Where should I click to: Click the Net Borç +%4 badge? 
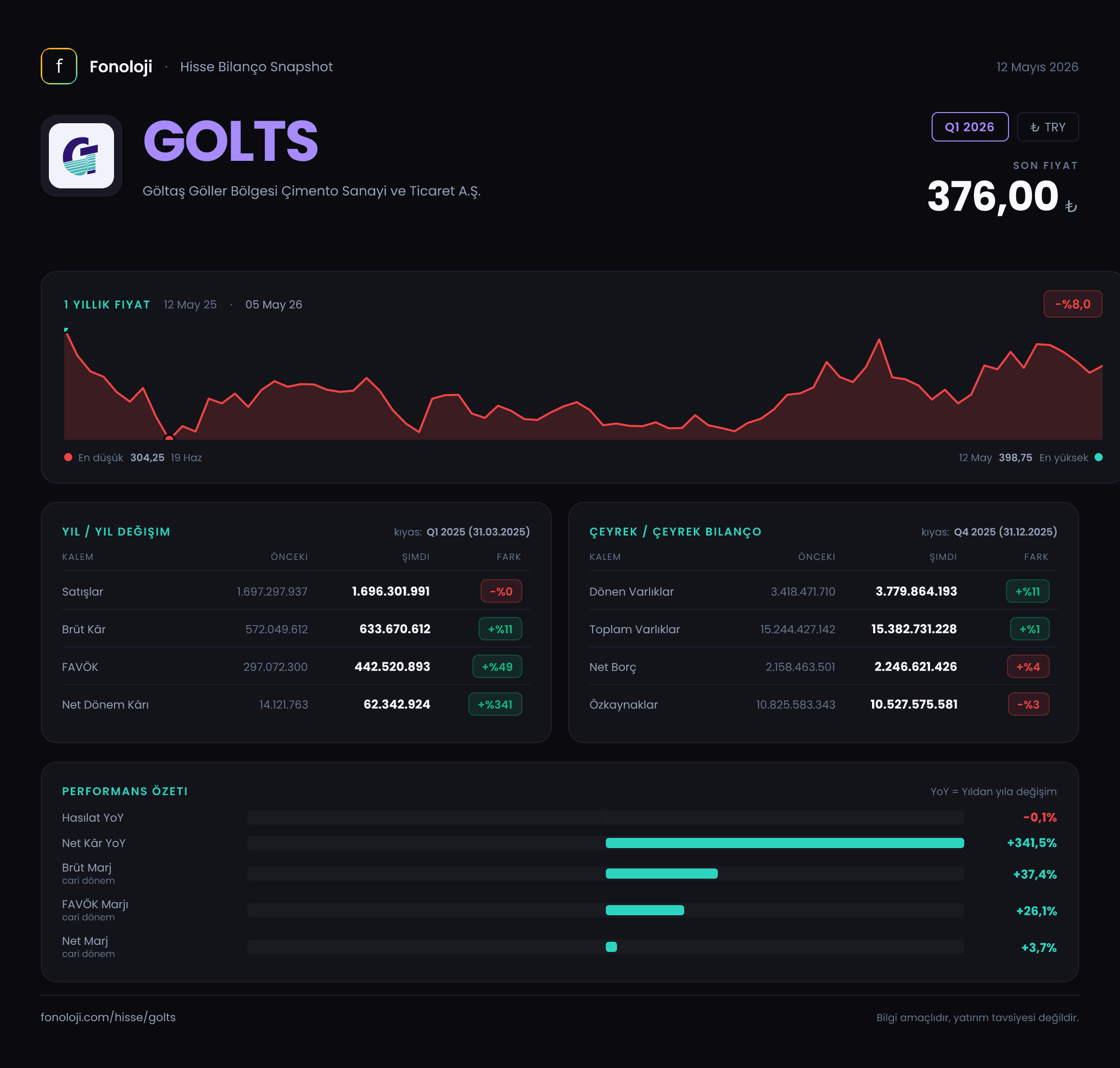click(x=1028, y=666)
